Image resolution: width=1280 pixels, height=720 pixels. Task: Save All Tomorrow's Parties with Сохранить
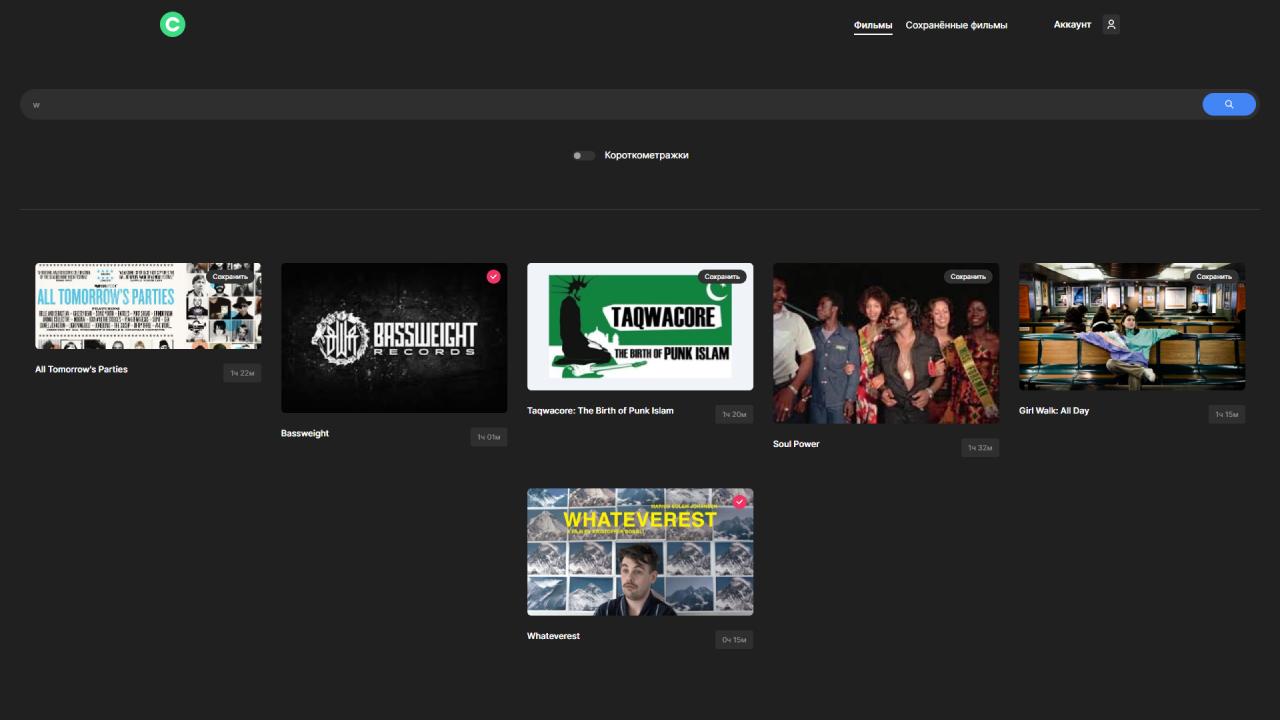click(x=230, y=276)
